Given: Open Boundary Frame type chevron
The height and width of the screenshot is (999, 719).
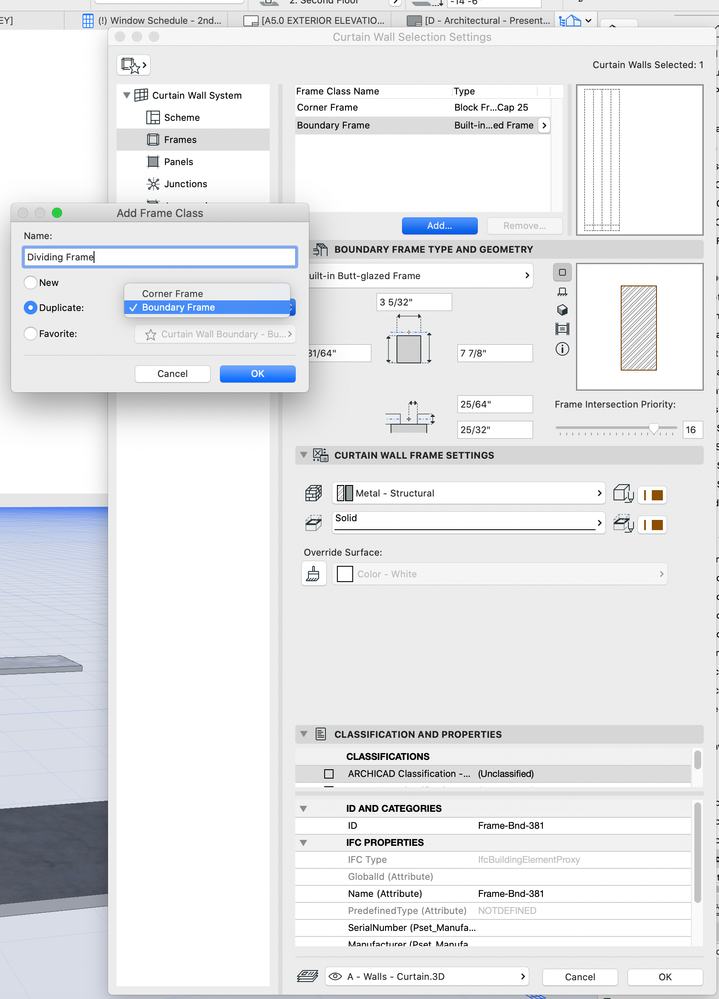Looking at the screenshot, I should [x=544, y=126].
